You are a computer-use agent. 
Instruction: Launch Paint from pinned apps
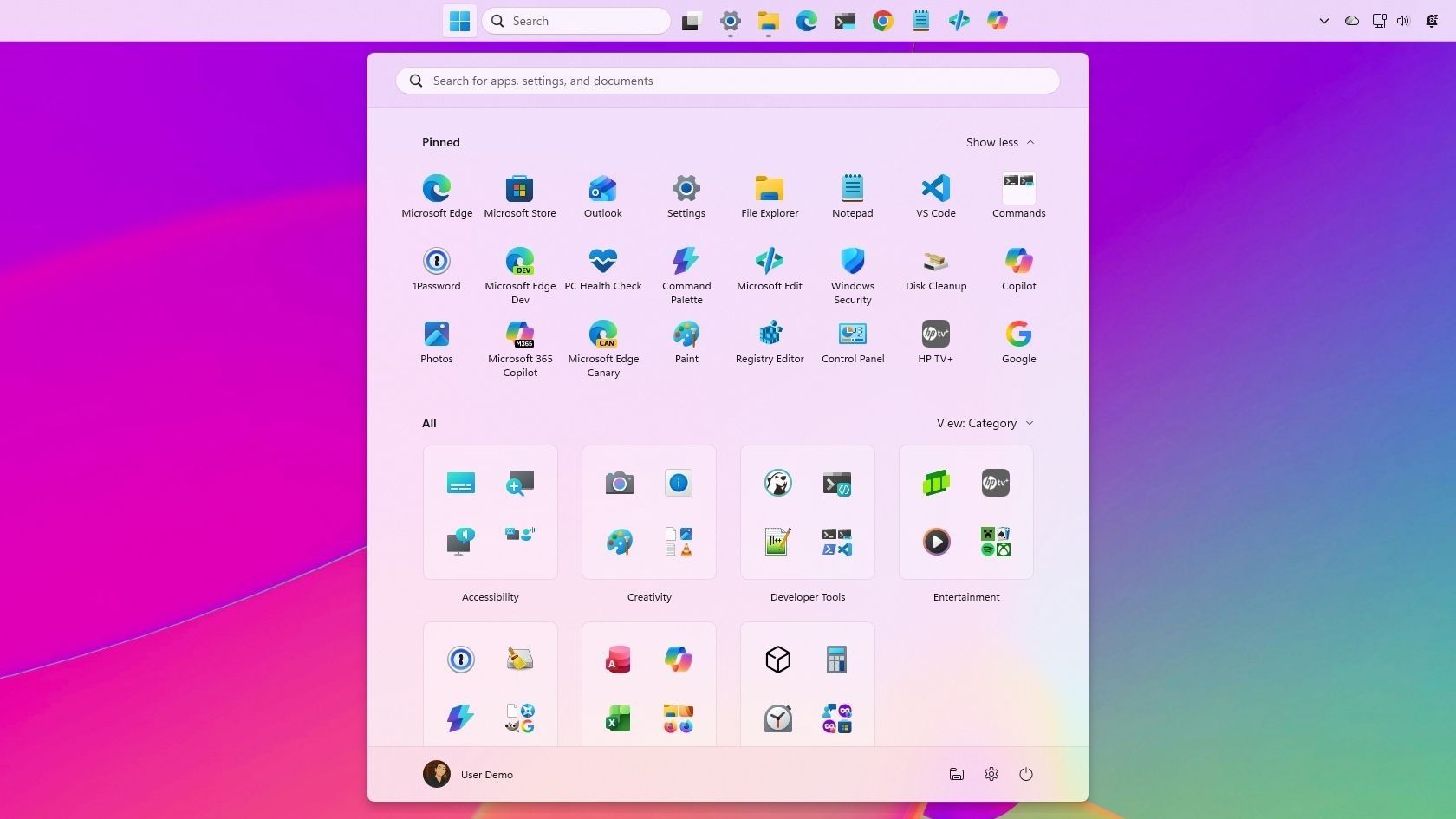click(686, 342)
